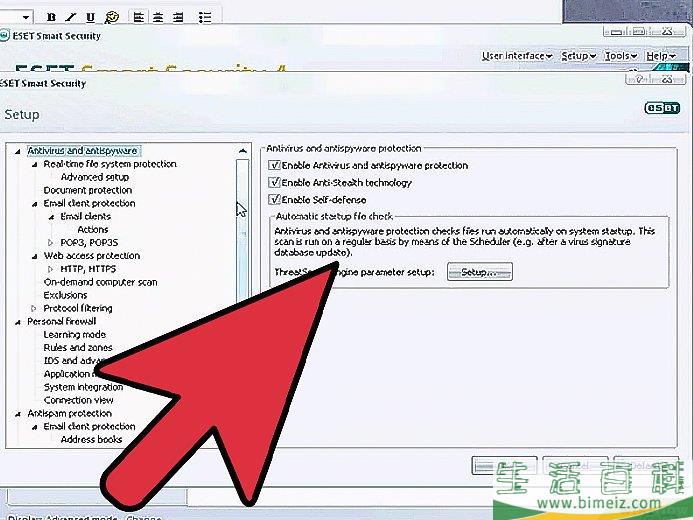Select POP3, POP3S tree item
Image resolution: width=693 pixels, height=520 pixels.
89,243
